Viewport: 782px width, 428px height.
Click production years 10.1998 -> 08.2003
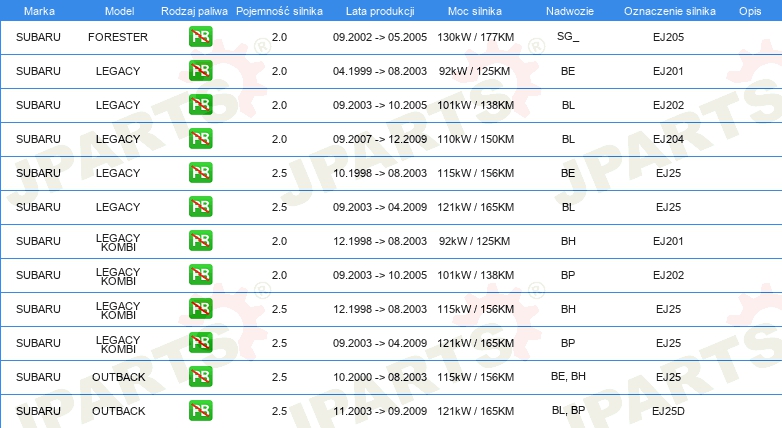pos(380,173)
